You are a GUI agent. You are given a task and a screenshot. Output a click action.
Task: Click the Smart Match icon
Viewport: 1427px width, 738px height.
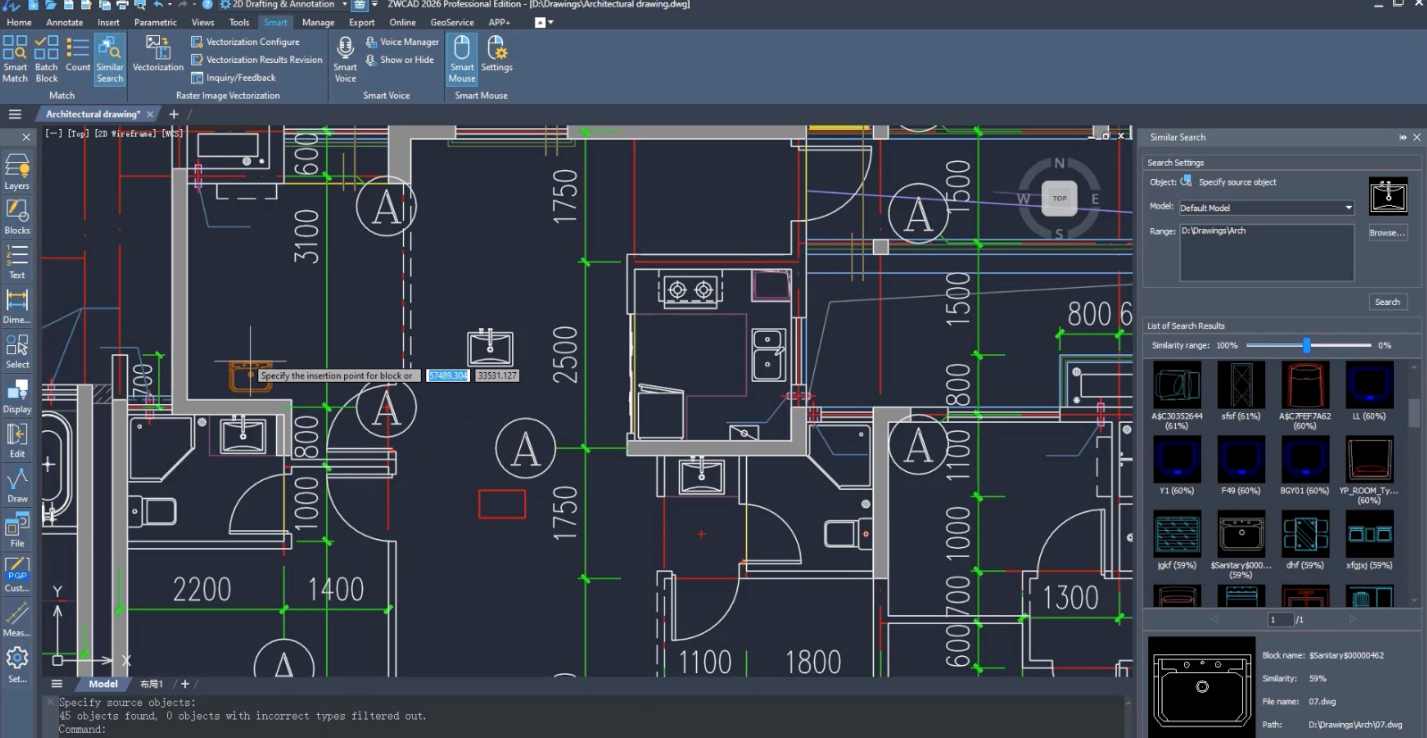point(15,58)
